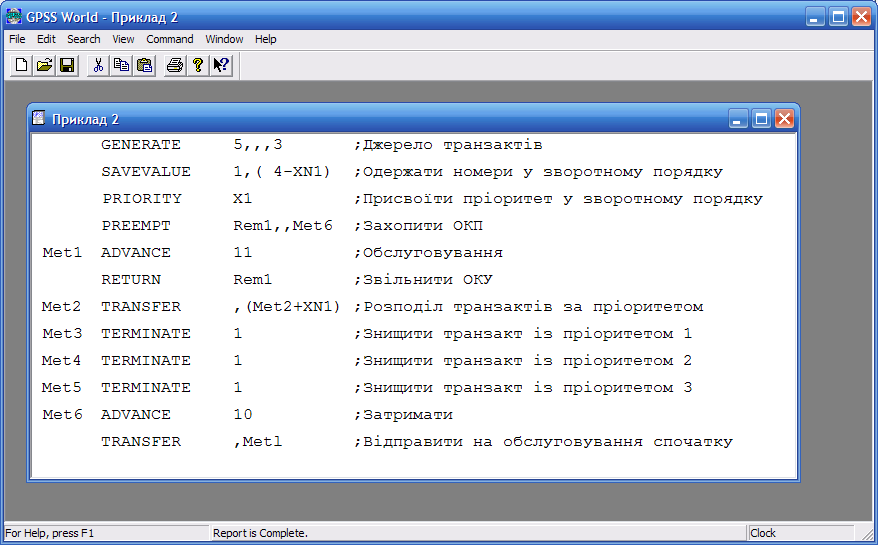The height and width of the screenshot is (545, 878).
Task: Minimize the GPSS World main window
Action: [815, 17]
